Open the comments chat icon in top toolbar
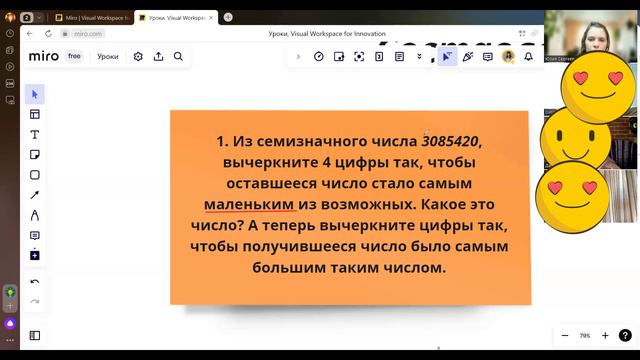The image size is (640, 360). [488, 57]
